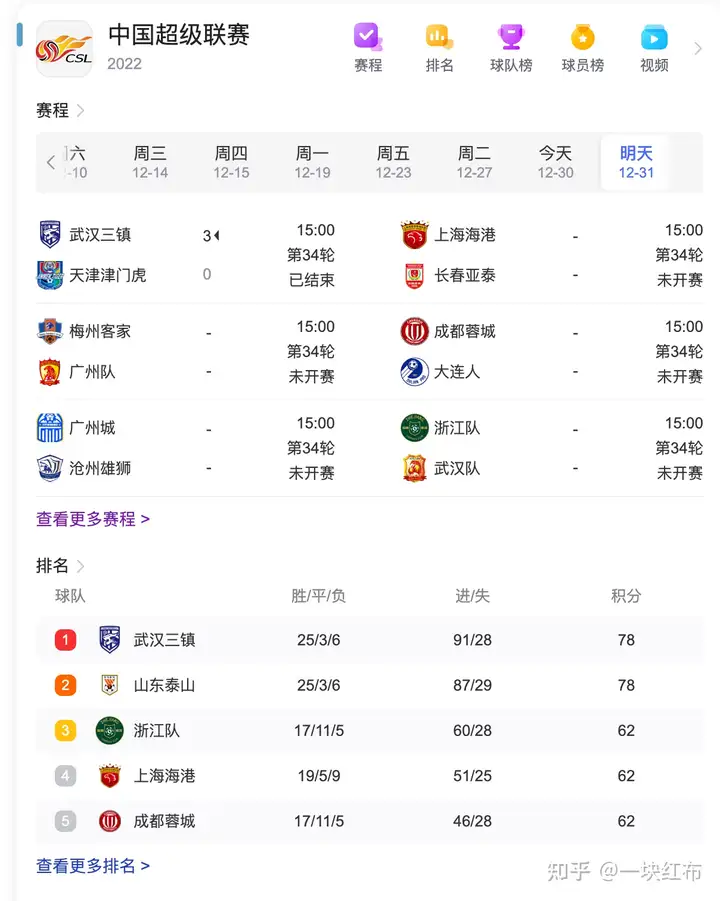Click the 武汉三镇 badge in schedule

[50, 234]
